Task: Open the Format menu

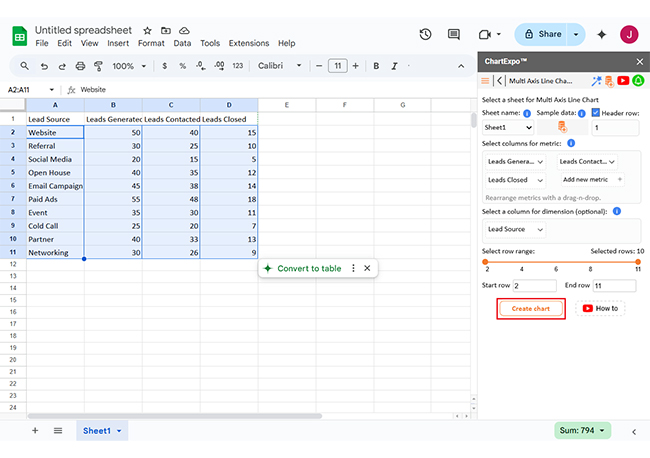Action: tap(151, 44)
